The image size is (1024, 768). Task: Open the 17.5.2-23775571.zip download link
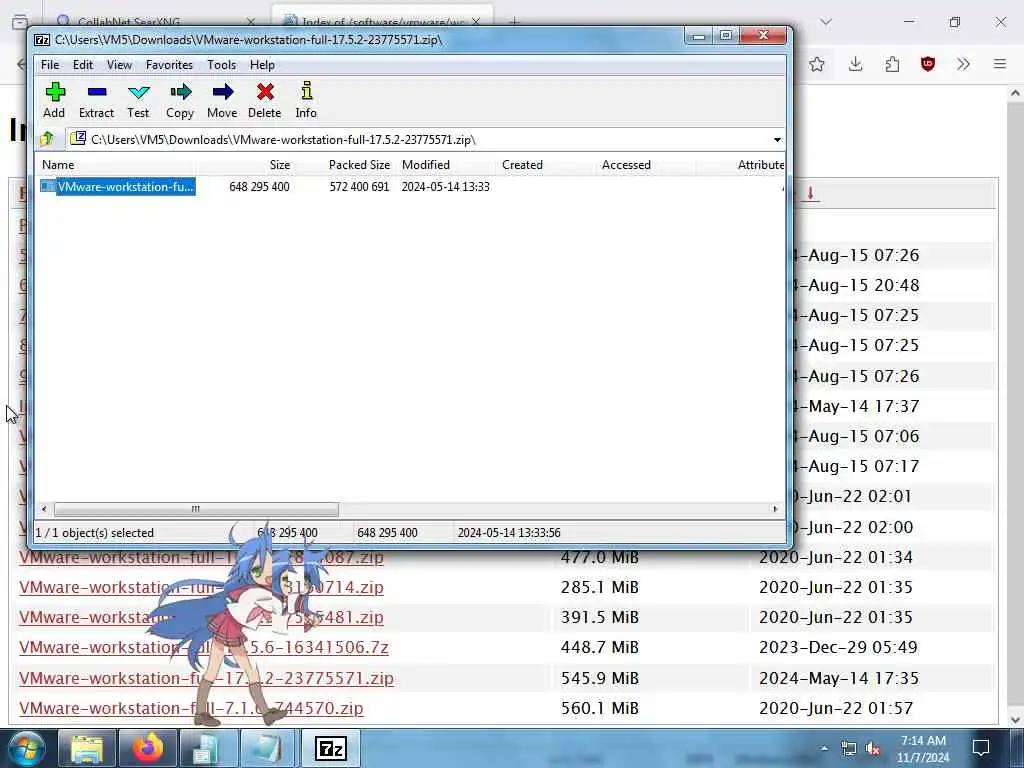click(206, 678)
